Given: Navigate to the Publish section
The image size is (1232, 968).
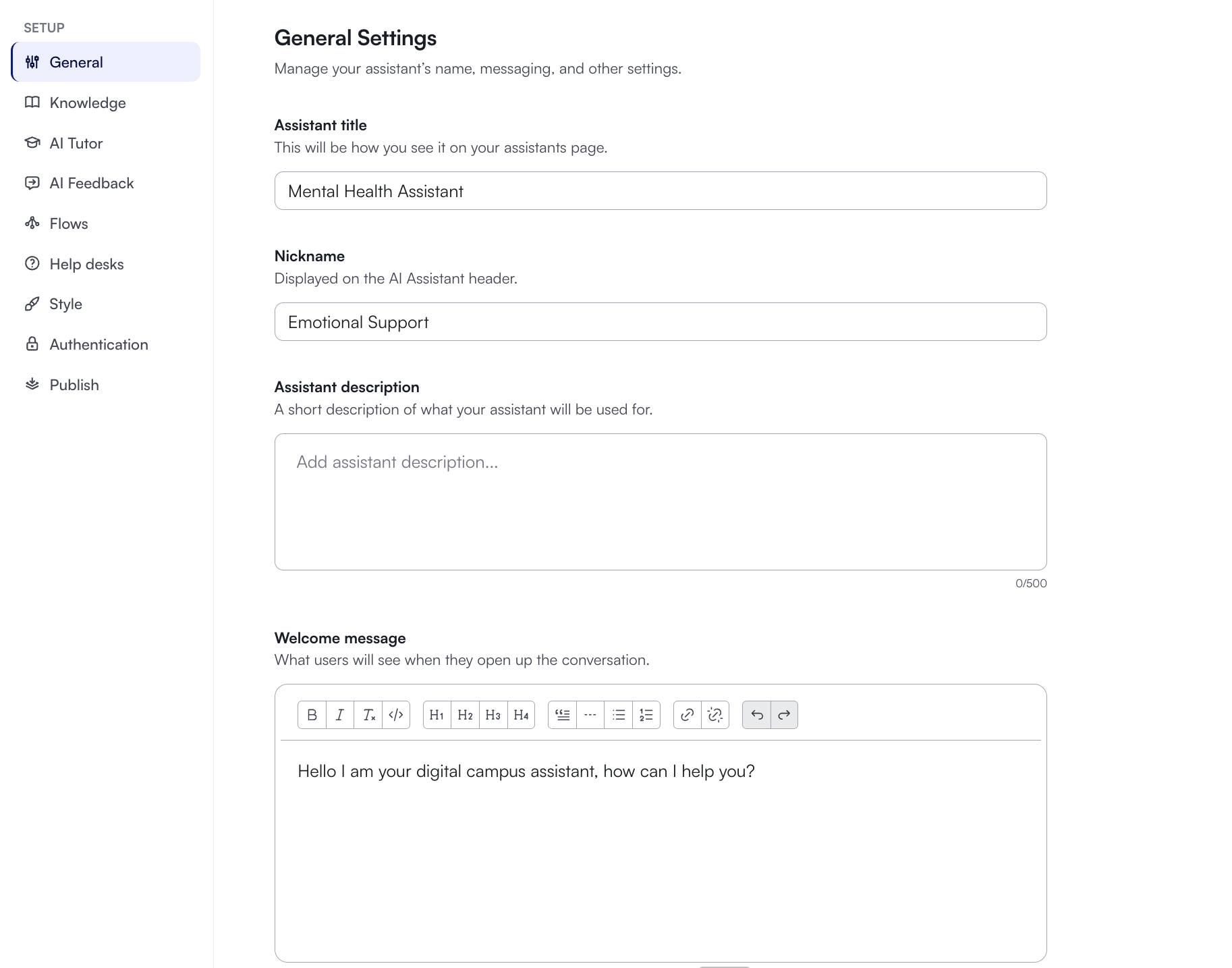Looking at the screenshot, I should (106, 385).
